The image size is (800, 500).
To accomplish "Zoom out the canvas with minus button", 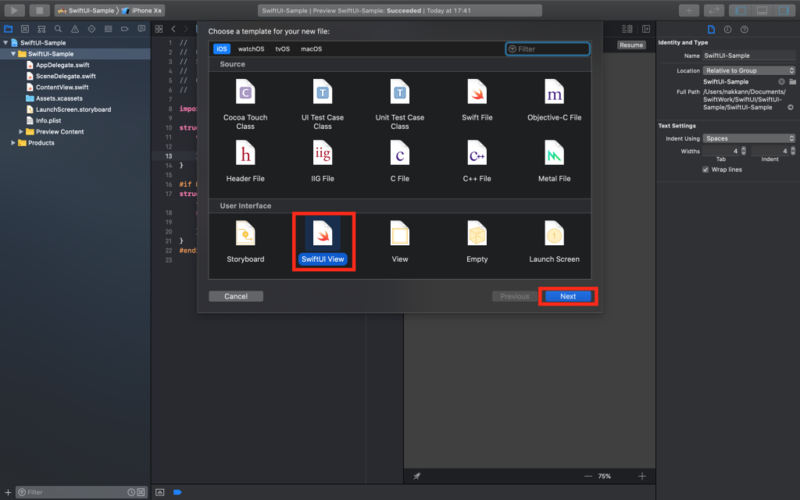I will tap(588, 476).
